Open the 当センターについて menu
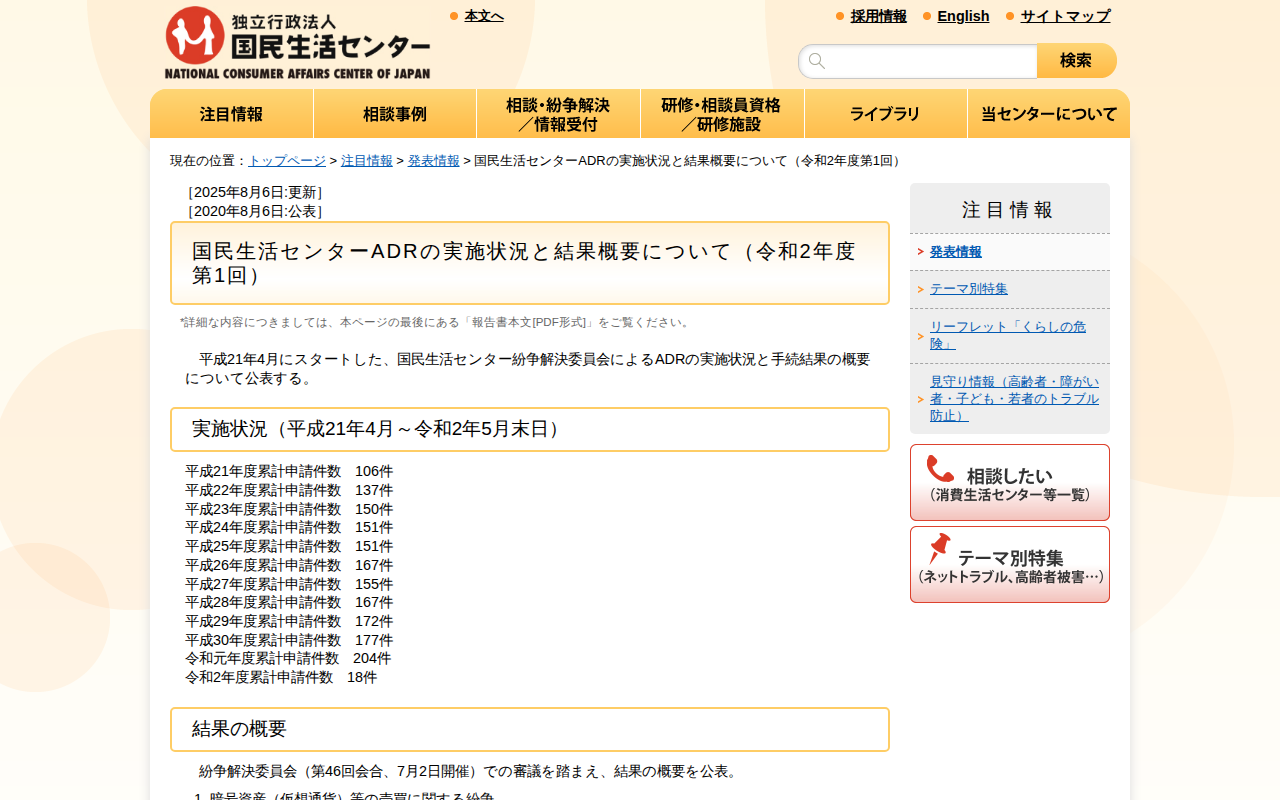The width and height of the screenshot is (1280, 800). [1048, 113]
